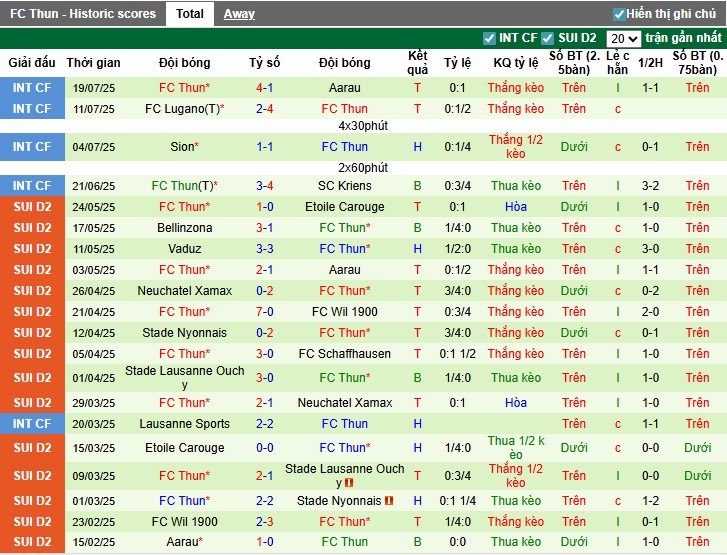Click the 0:1 1/2 handicap for FC Schaffhausen

pyautogui.click(x=458, y=354)
